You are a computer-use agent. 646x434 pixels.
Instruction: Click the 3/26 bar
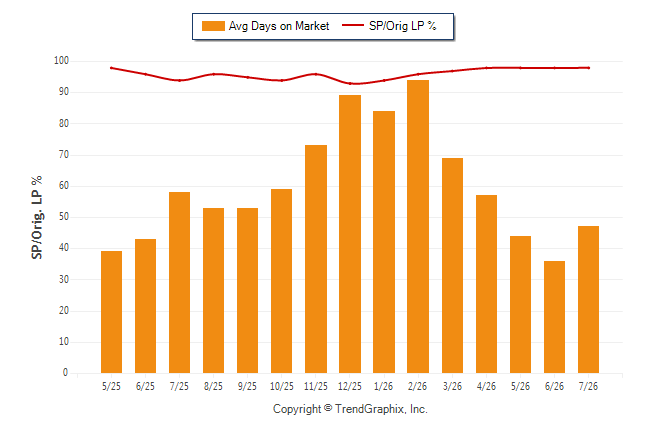452,265
